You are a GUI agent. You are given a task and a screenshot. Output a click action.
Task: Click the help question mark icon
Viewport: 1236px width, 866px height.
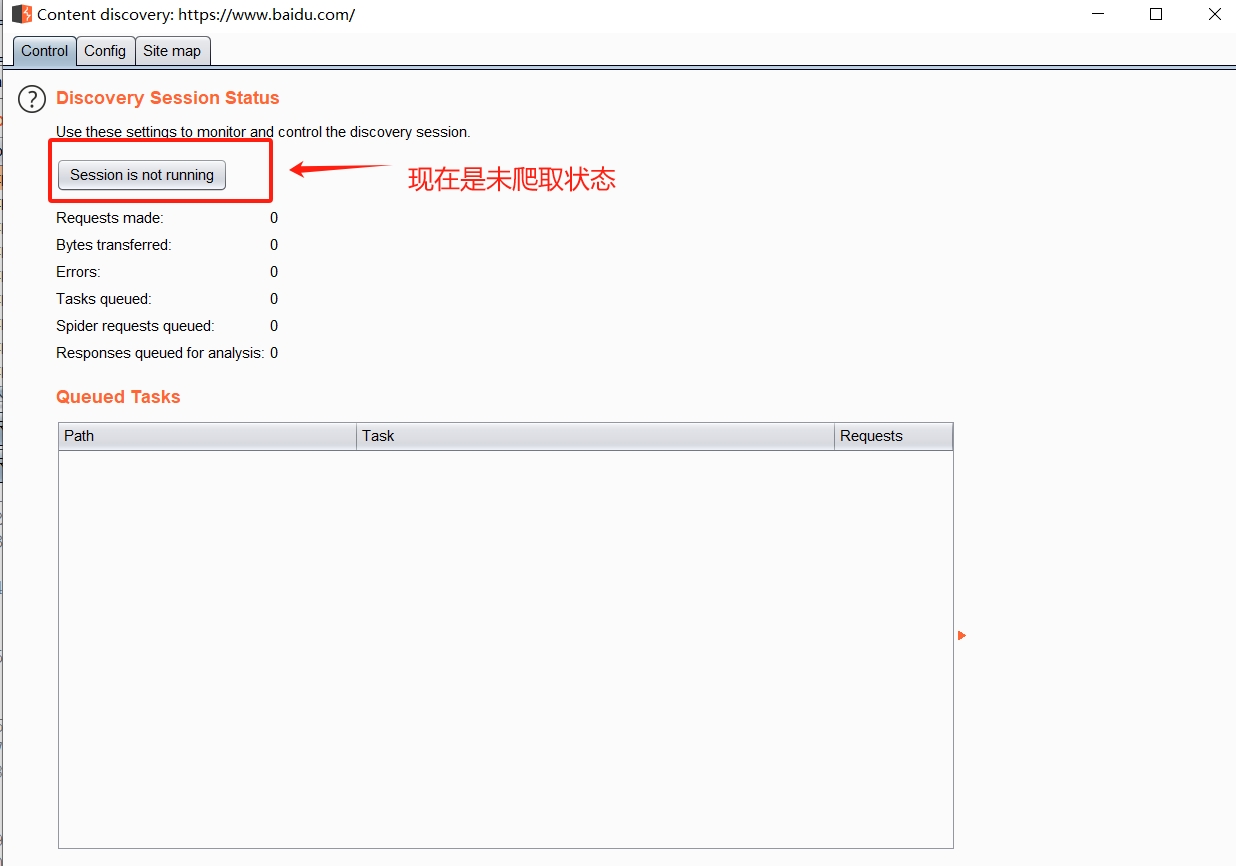32,99
